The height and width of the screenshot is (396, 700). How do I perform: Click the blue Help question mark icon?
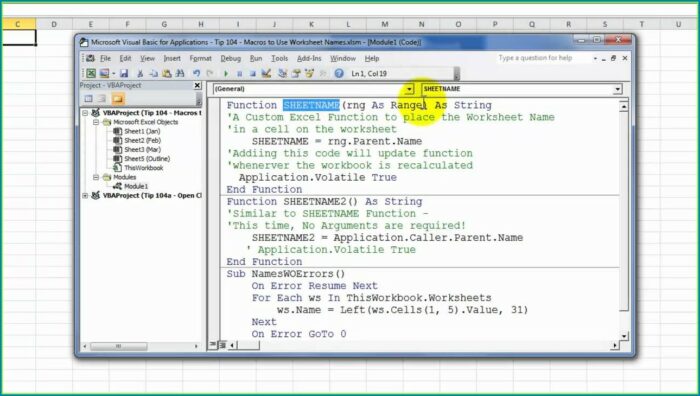click(x=339, y=73)
